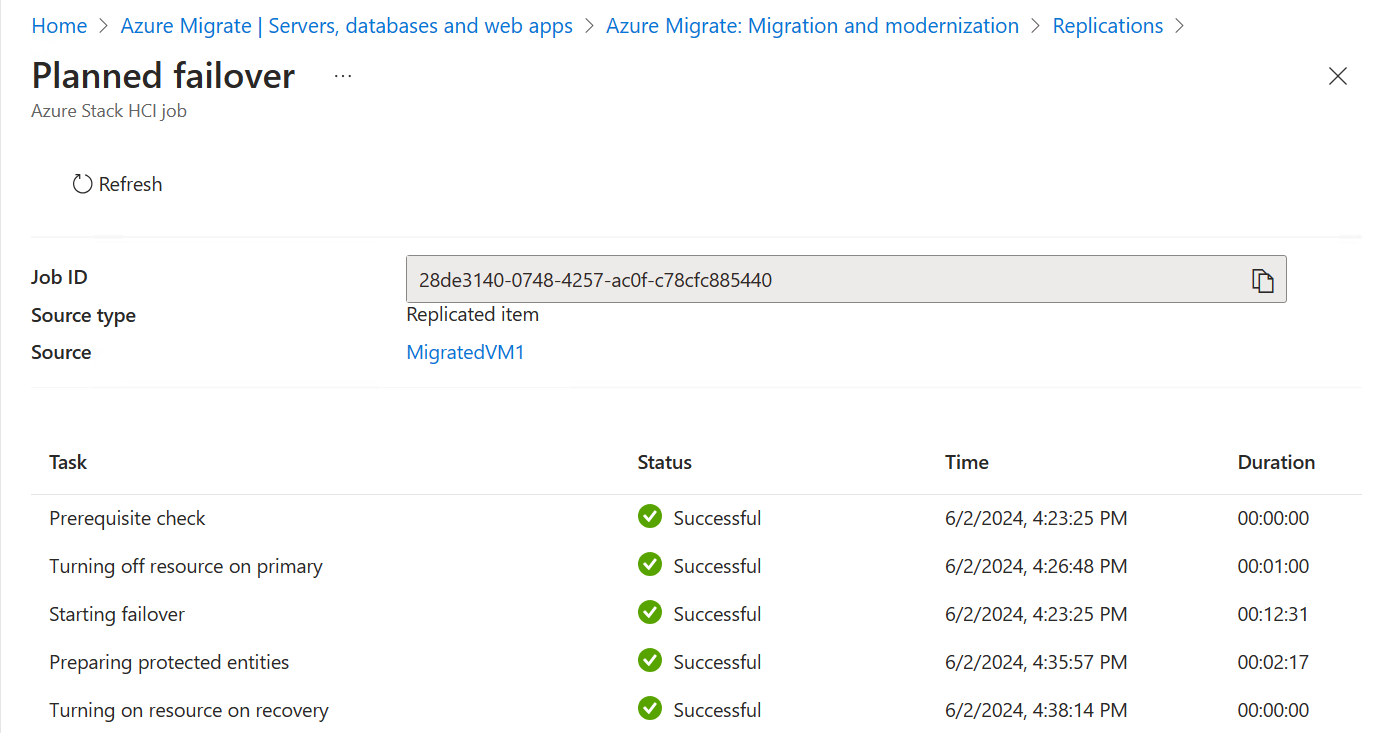Image resolution: width=1382 pixels, height=733 pixels.
Task: Navigate to Home via the breadcrumb
Action: pyautogui.click(x=59, y=25)
